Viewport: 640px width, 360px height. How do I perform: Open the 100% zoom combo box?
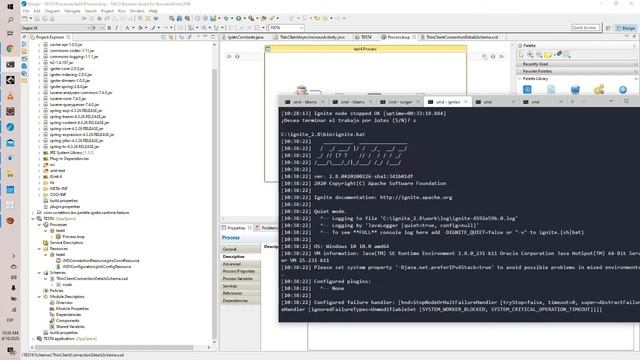[x=286, y=28]
